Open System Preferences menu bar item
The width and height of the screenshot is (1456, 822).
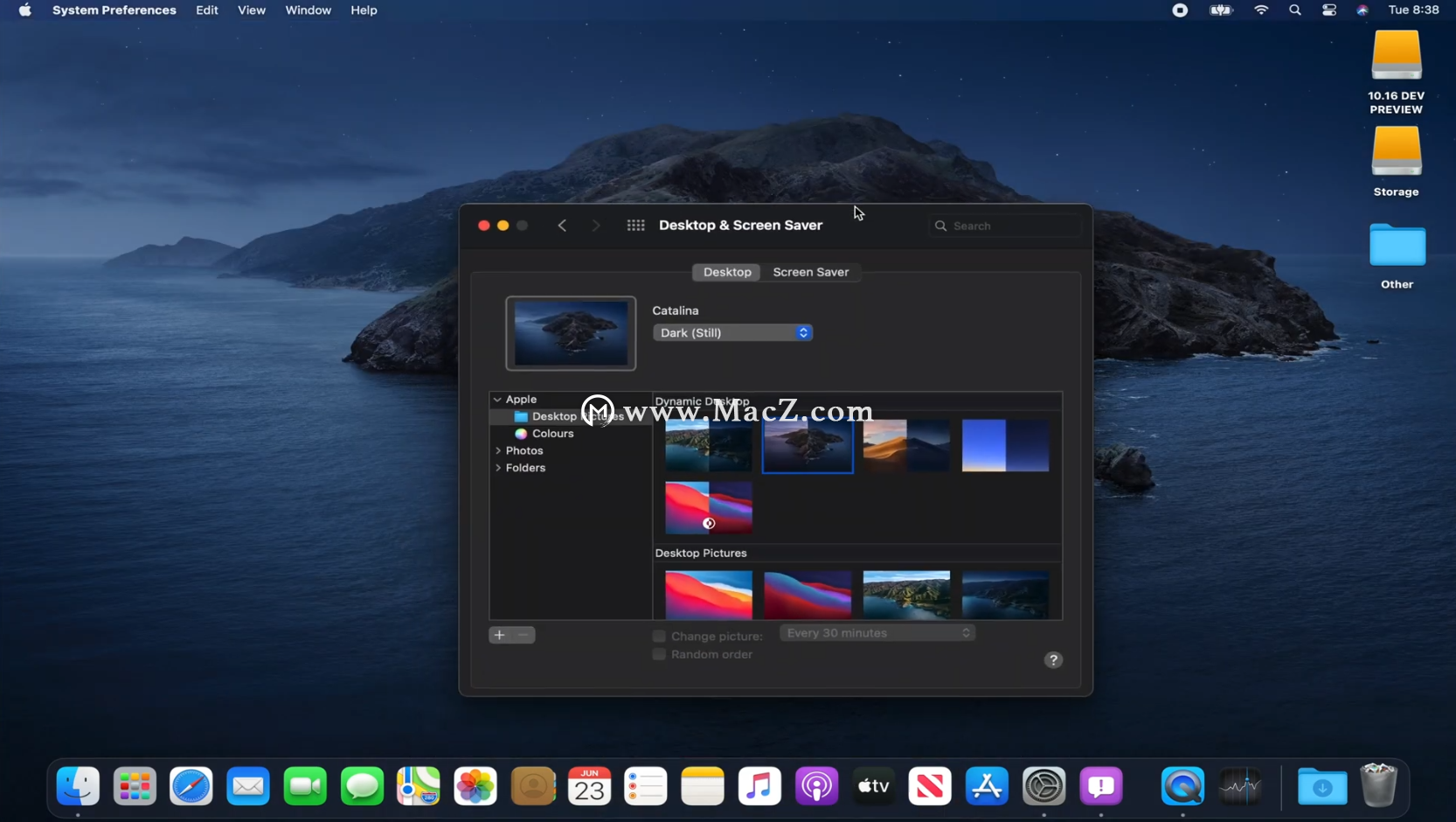pos(114,10)
